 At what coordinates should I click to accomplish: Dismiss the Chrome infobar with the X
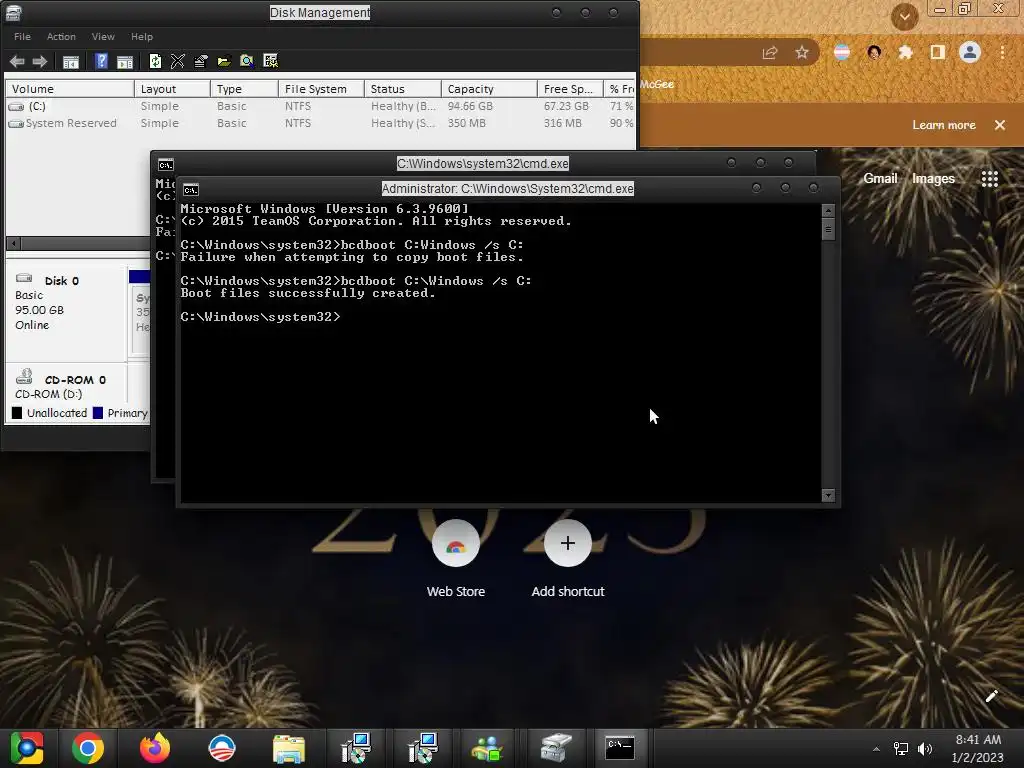(x=1000, y=125)
